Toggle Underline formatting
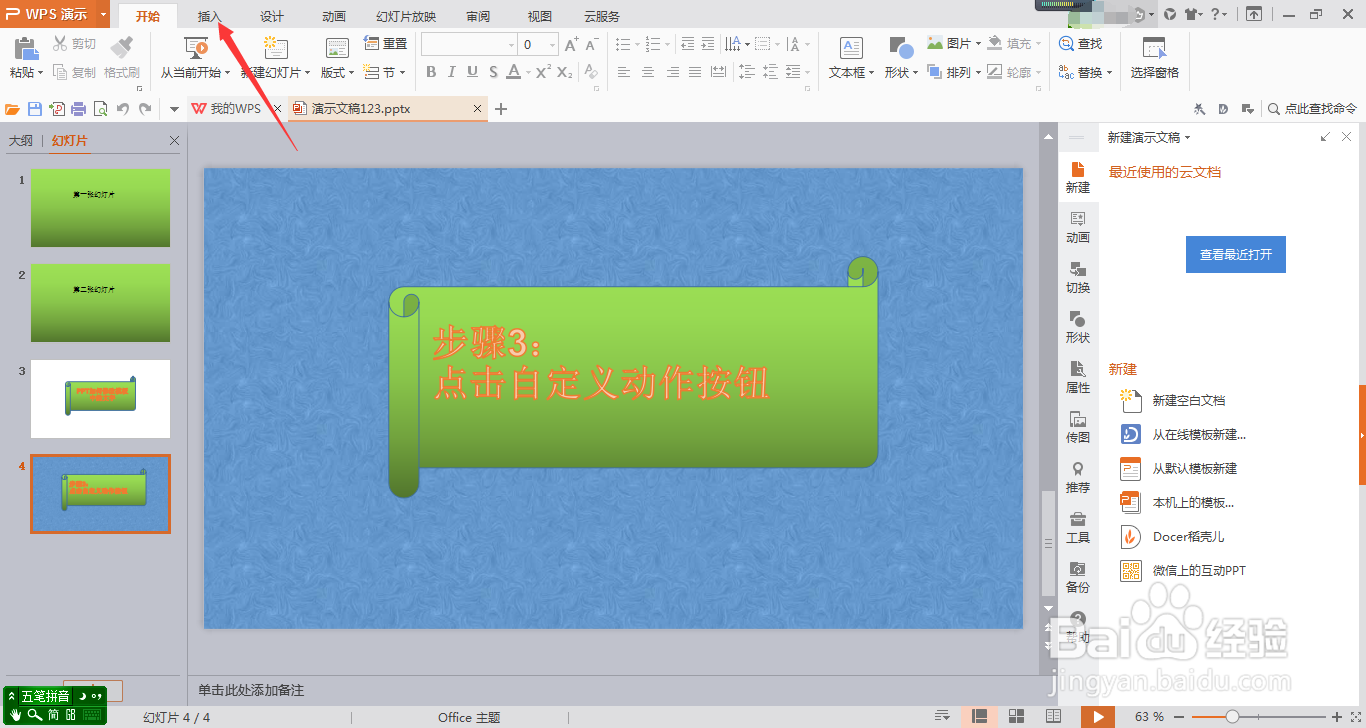 471,72
